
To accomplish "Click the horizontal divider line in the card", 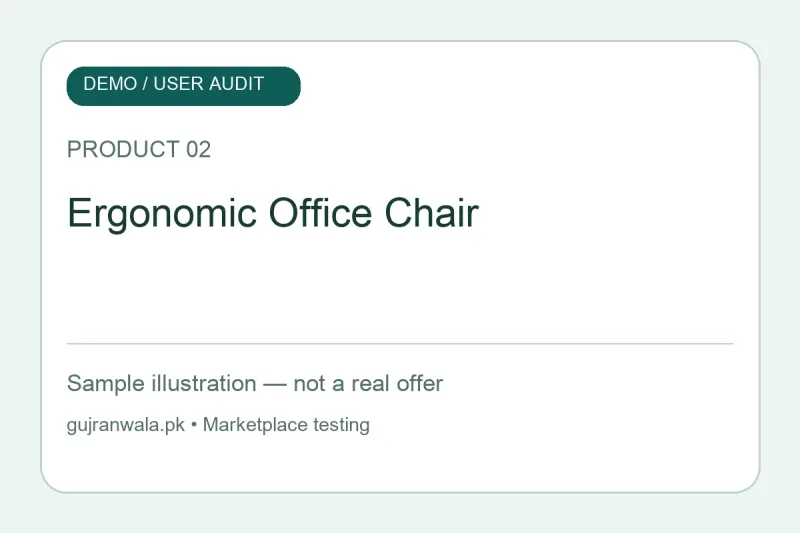I will 400,344.
